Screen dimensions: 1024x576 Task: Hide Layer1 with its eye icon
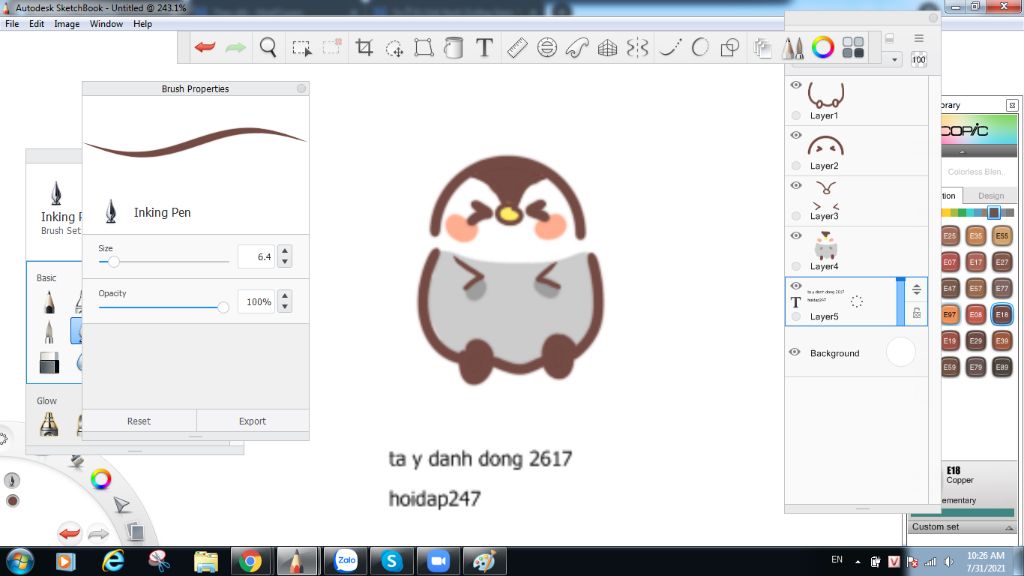pos(795,85)
